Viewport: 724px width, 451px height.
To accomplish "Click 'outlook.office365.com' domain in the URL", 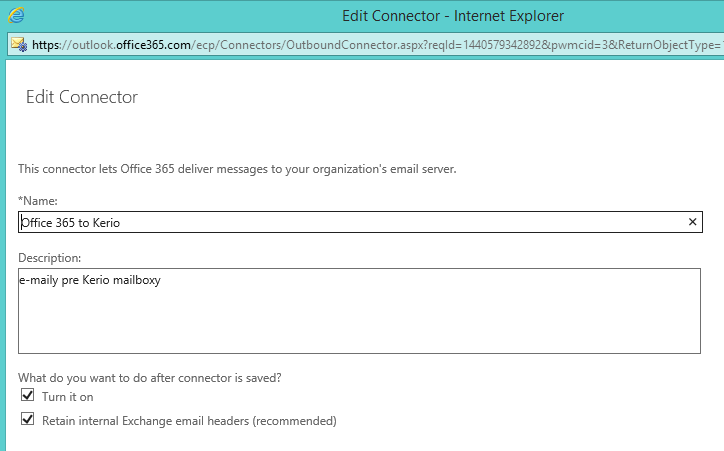I will [131, 44].
